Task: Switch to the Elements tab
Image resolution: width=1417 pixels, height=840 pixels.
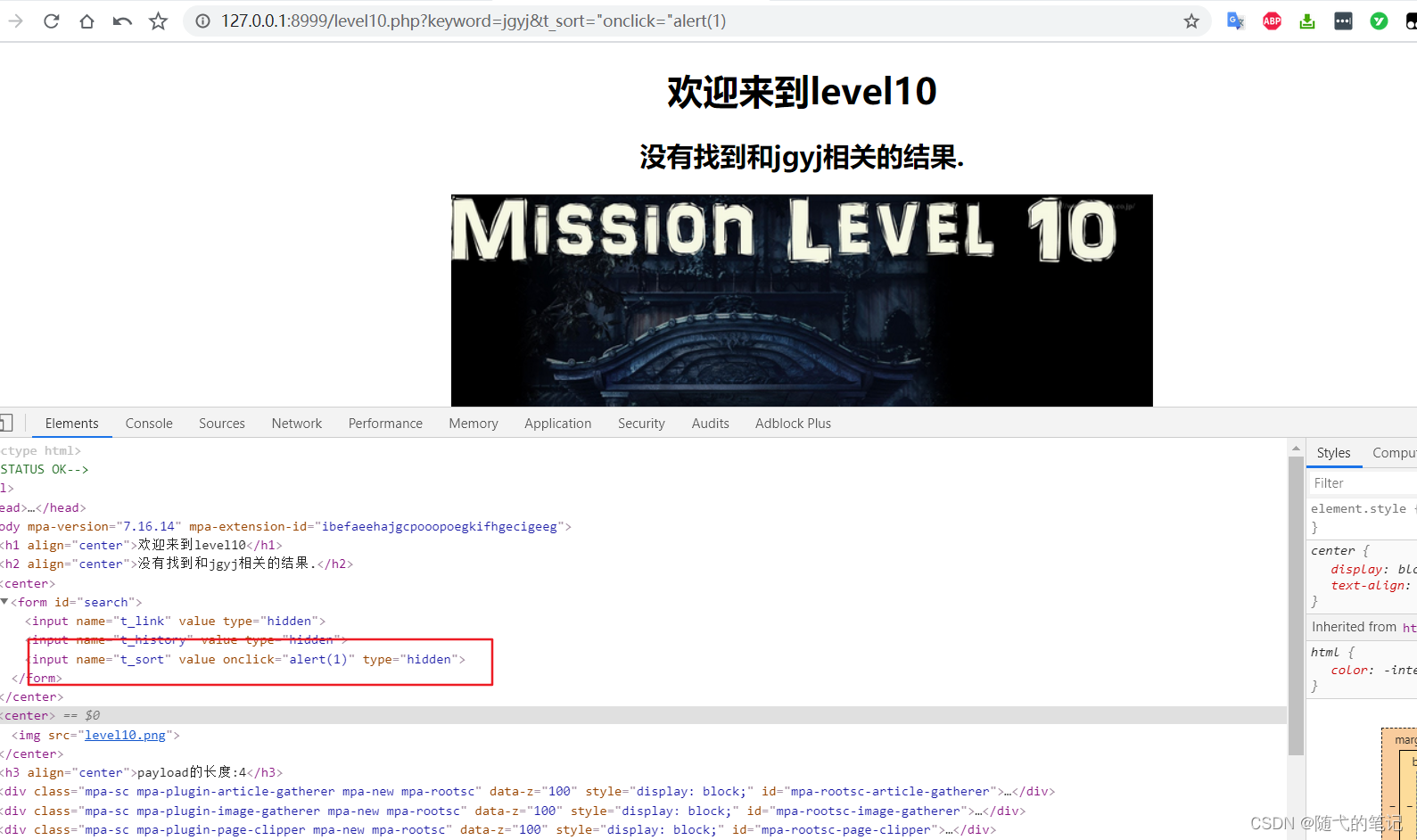Action: point(71,424)
